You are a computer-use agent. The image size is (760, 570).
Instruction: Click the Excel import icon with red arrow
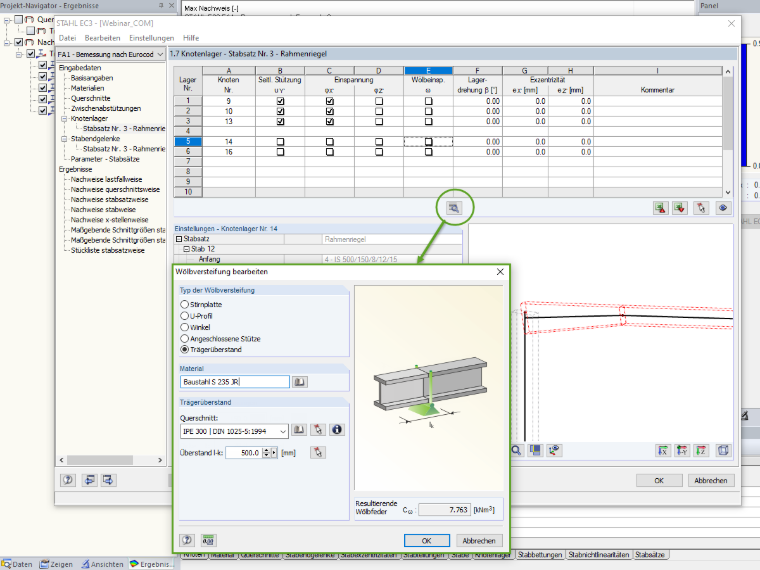[680, 208]
